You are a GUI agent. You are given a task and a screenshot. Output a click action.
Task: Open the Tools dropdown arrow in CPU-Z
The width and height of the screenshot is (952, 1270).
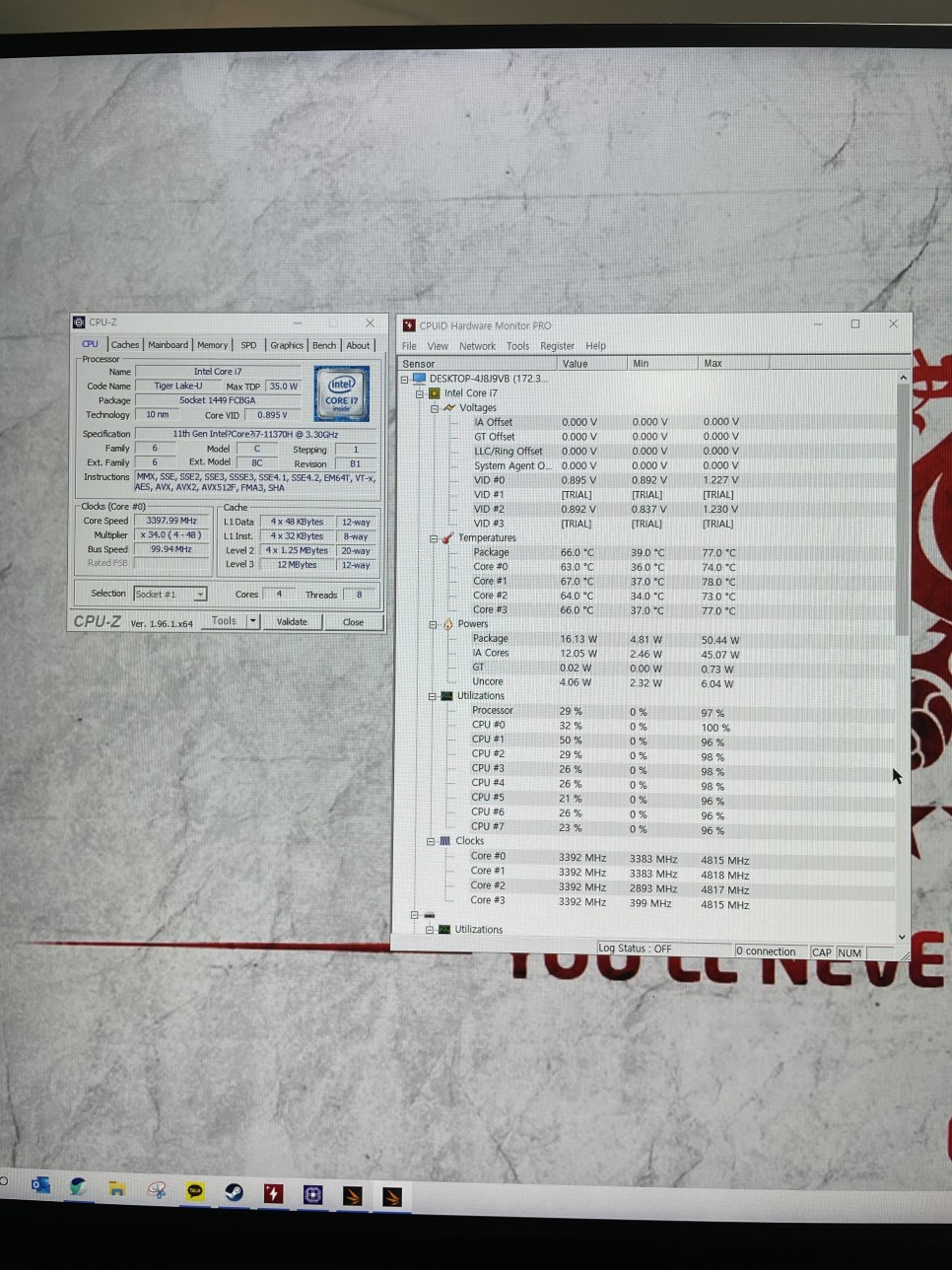[x=253, y=621]
